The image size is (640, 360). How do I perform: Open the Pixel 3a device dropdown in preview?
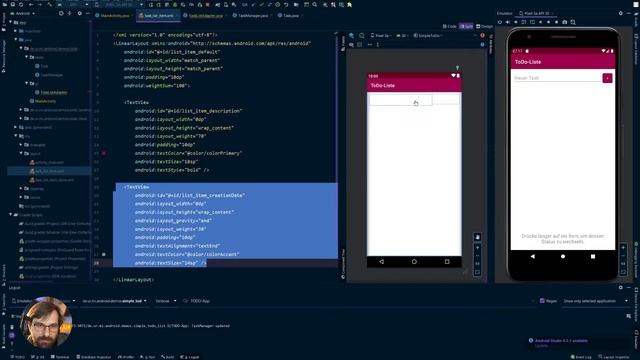coord(380,36)
